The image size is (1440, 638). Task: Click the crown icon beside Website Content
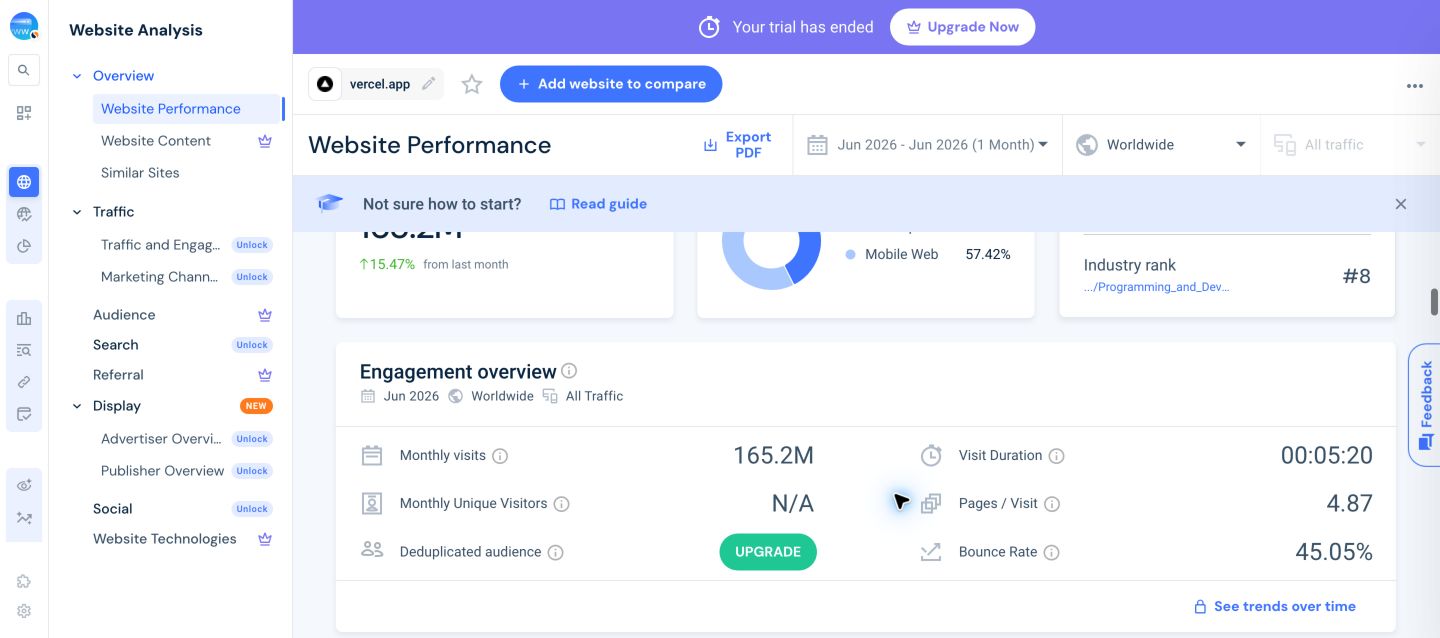click(265, 141)
